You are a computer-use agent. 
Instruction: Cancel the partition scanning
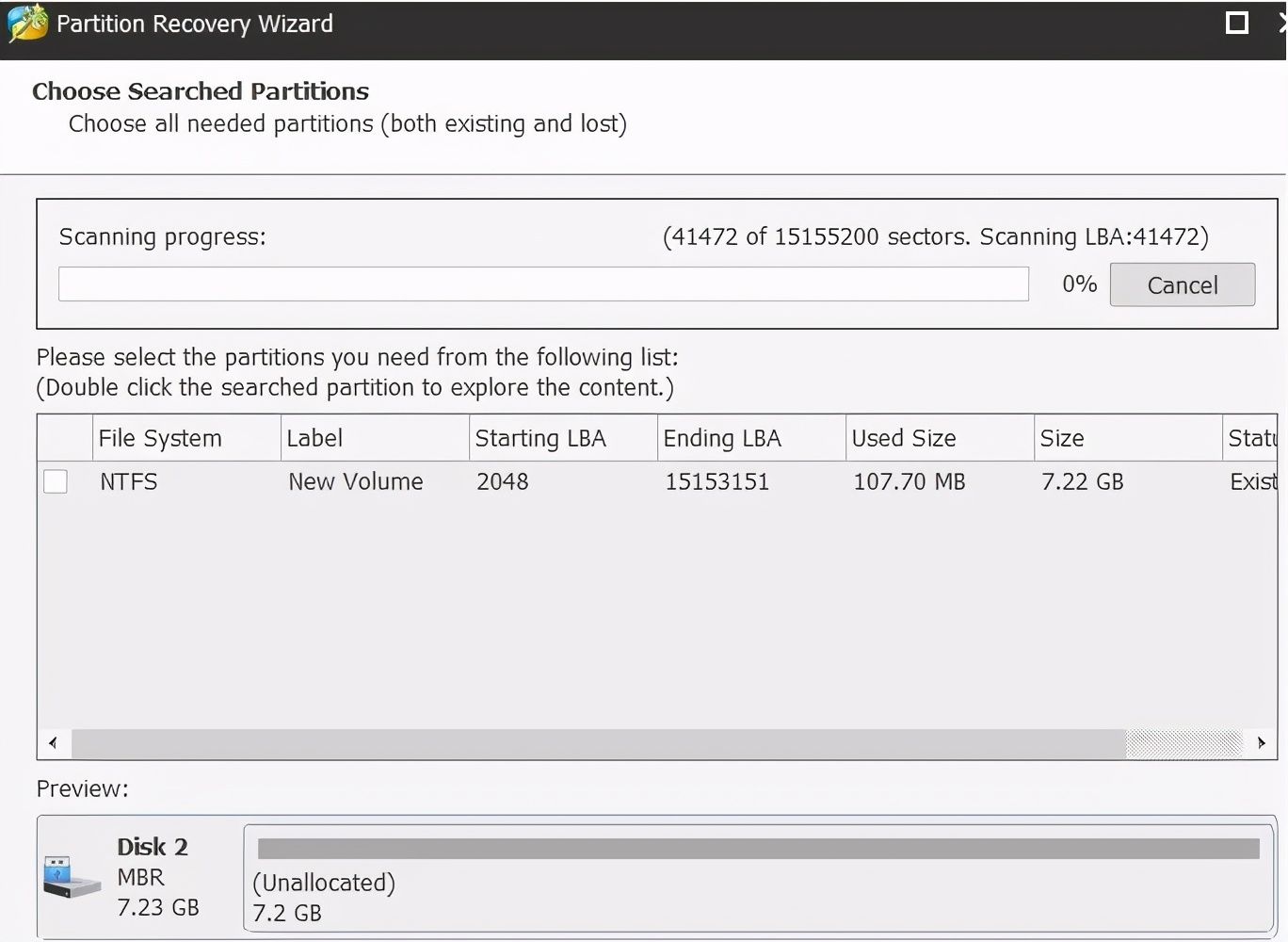tap(1182, 284)
